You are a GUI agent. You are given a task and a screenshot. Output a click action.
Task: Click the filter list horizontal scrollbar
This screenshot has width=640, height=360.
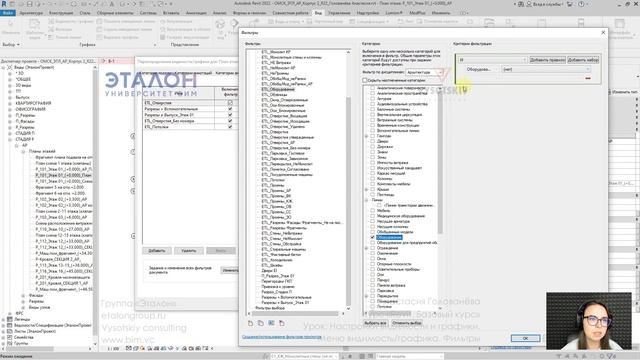295,313
